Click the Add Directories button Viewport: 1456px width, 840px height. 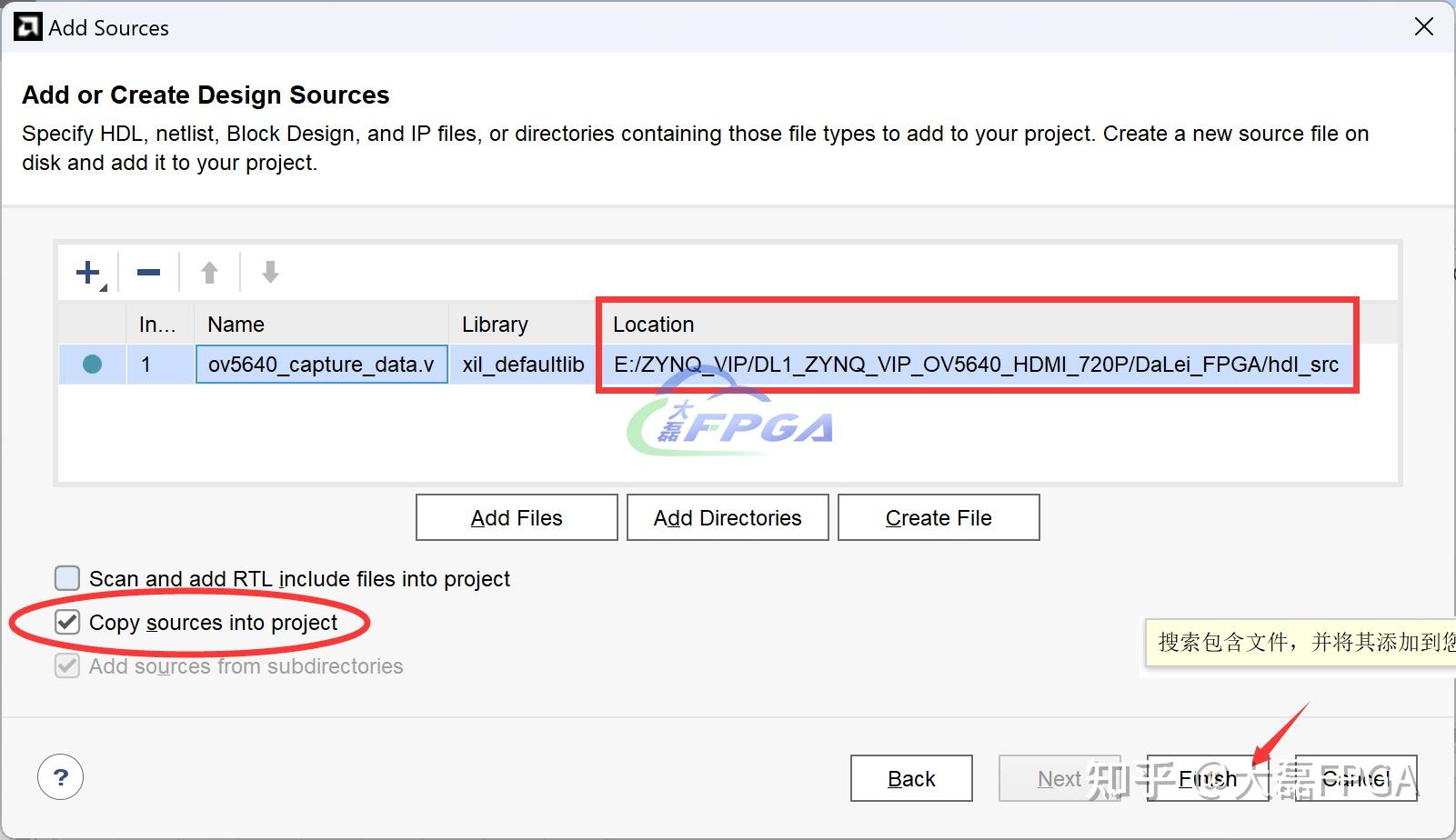pos(726,517)
